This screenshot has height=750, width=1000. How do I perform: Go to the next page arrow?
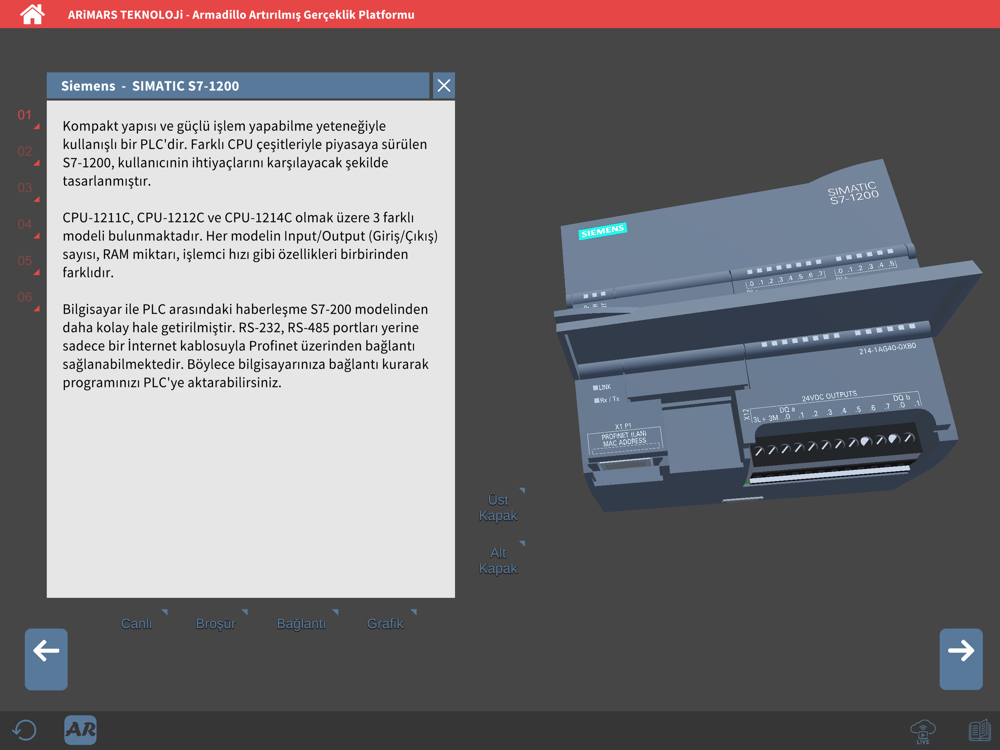tap(960, 659)
